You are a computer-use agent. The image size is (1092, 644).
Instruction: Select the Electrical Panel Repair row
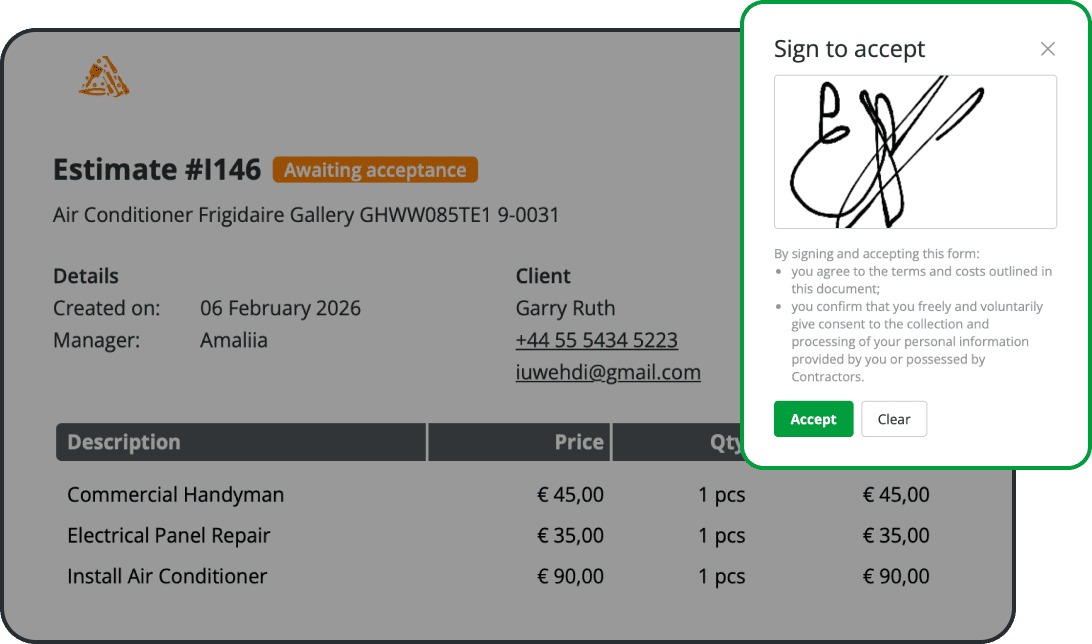tap(169, 535)
